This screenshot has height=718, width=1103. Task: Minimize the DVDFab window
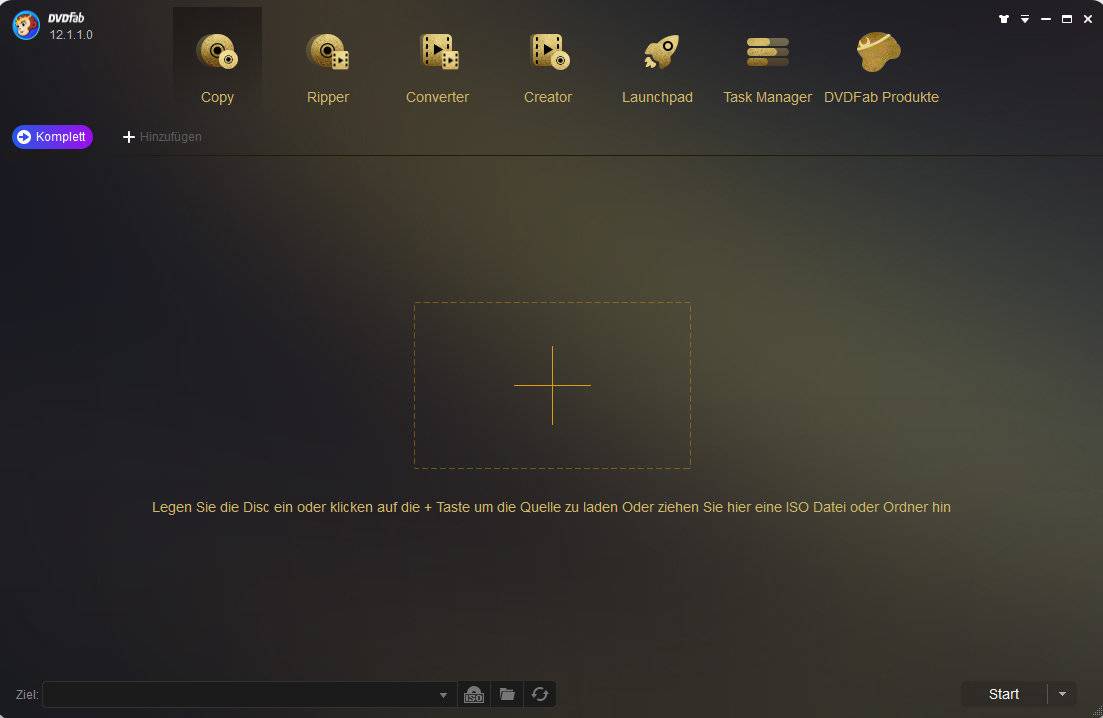point(1046,19)
